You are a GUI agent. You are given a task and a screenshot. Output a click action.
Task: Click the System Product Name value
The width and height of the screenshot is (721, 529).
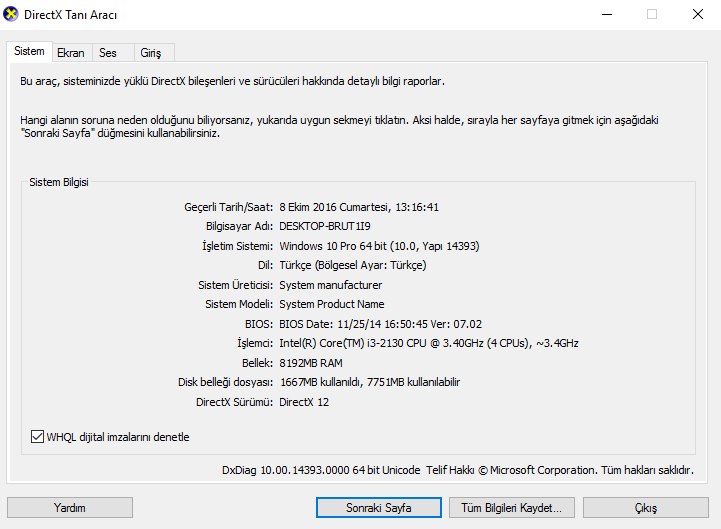pyautogui.click(x=332, y=304)
